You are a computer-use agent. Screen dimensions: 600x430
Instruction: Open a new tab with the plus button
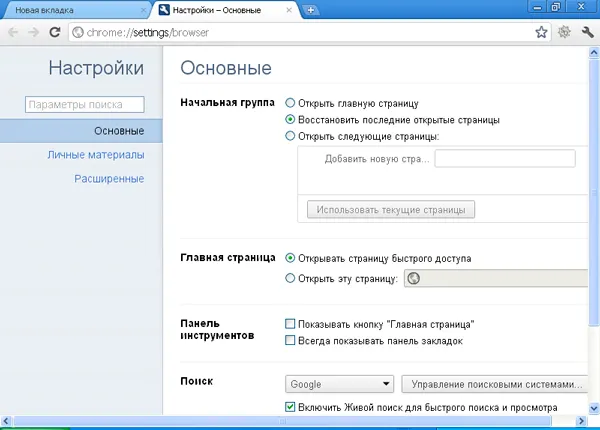point(311,10)
